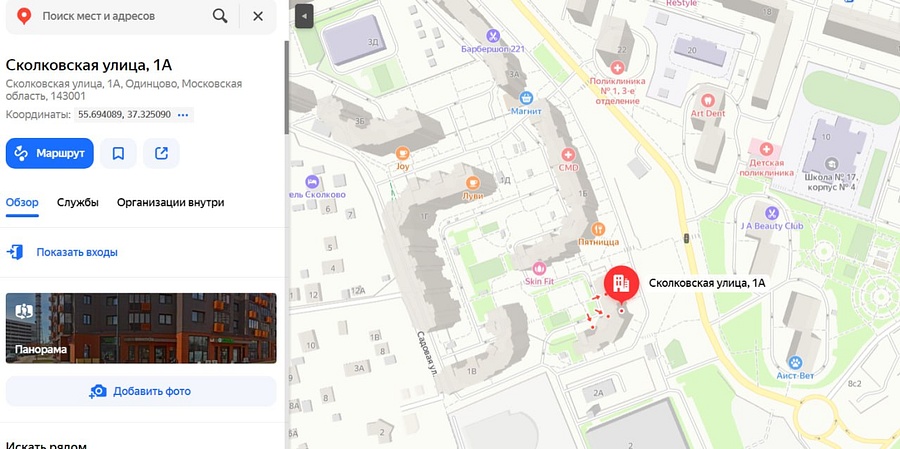The width and height of the screenshot is (900, 449).
Task: Open the Аист-Вет paw marker
Action: click(795, 363)
